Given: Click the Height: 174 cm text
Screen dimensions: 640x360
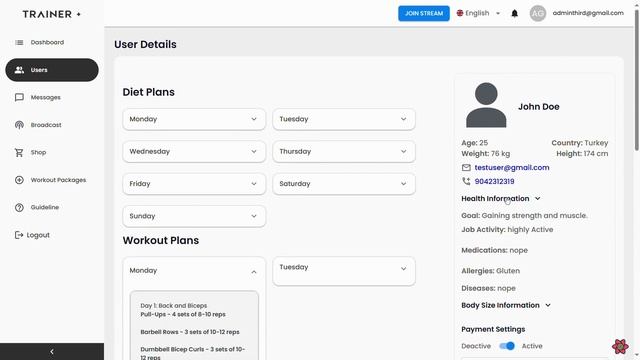Looking at the screenshot, I should pos(582,153).
